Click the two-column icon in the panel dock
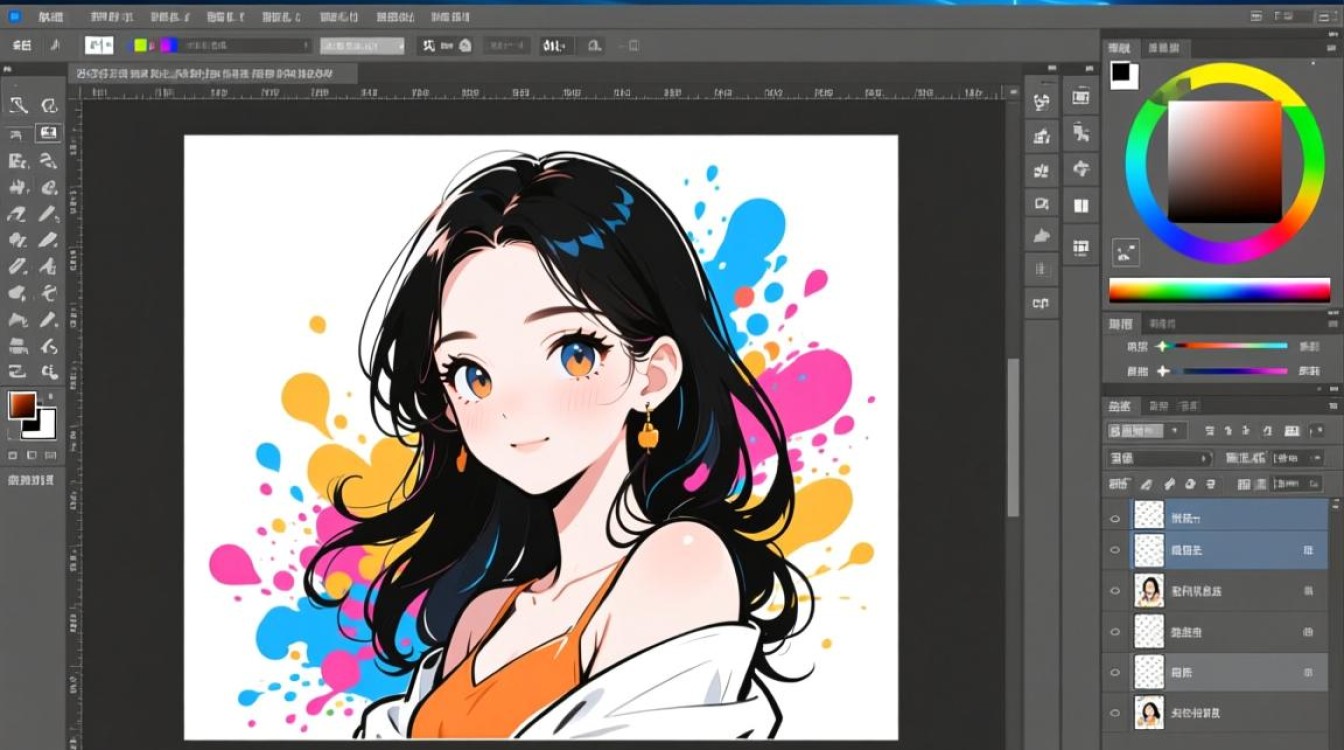The height and width of the screenshot is (750, 1344). point(1080,206)
